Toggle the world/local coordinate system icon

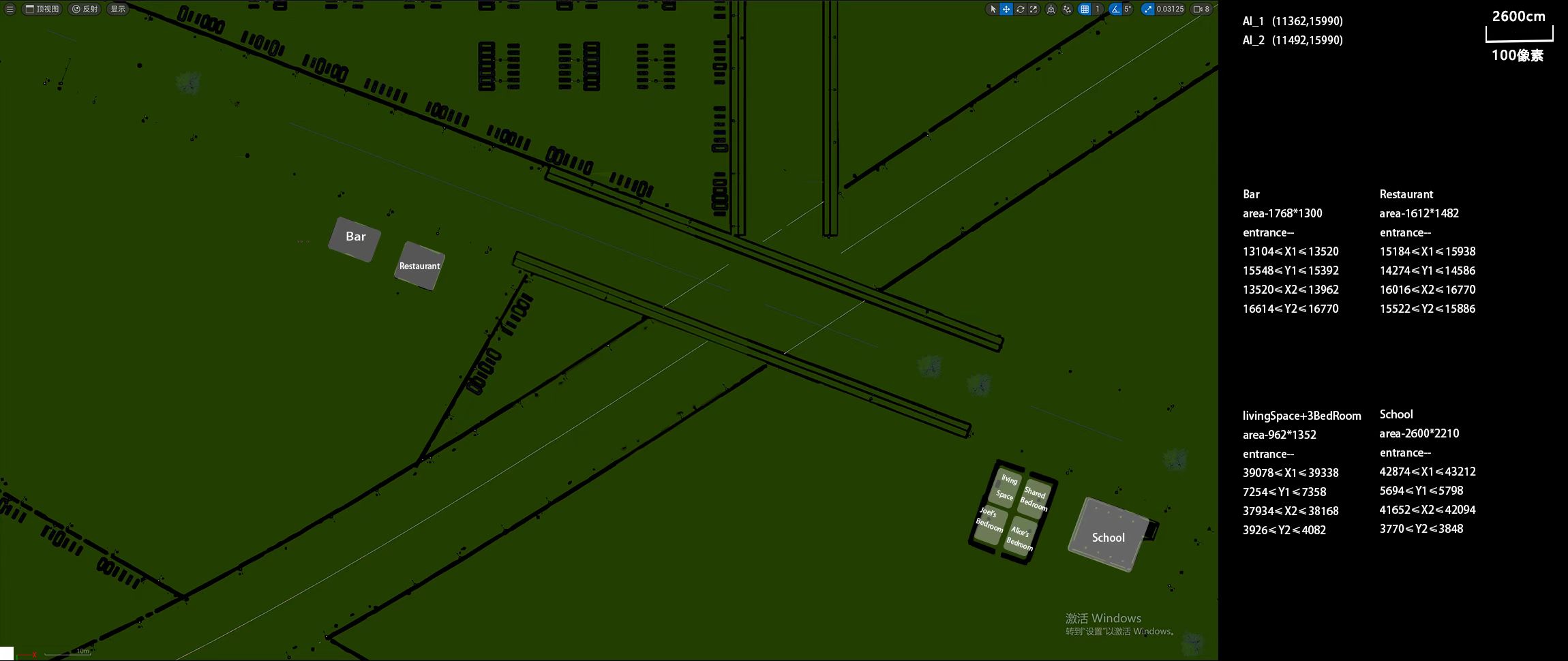point(1051,9)
